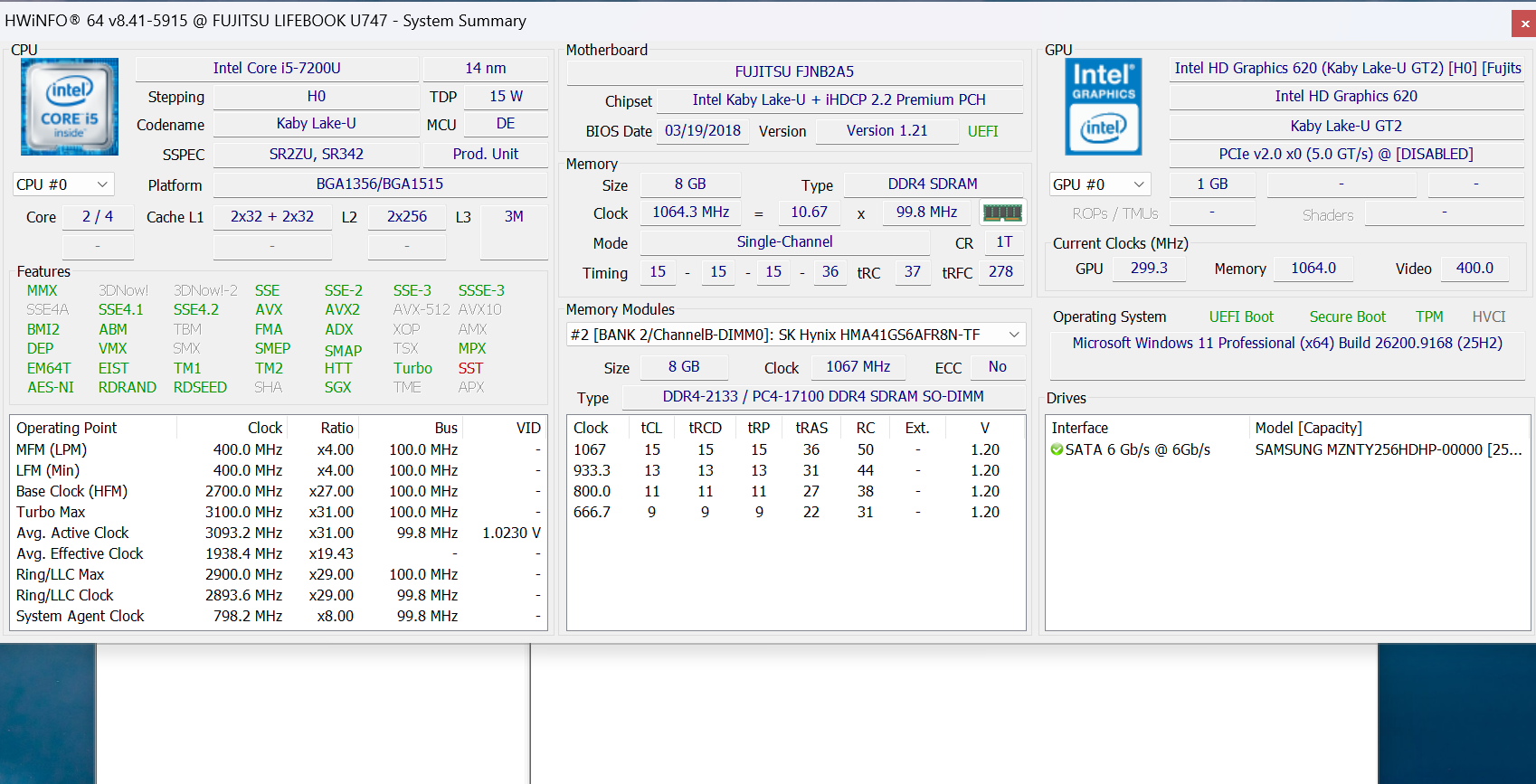This screenshot has width=1536, height=784.
Task: Select the System Agent Clock row
Action: pos(279,616)
